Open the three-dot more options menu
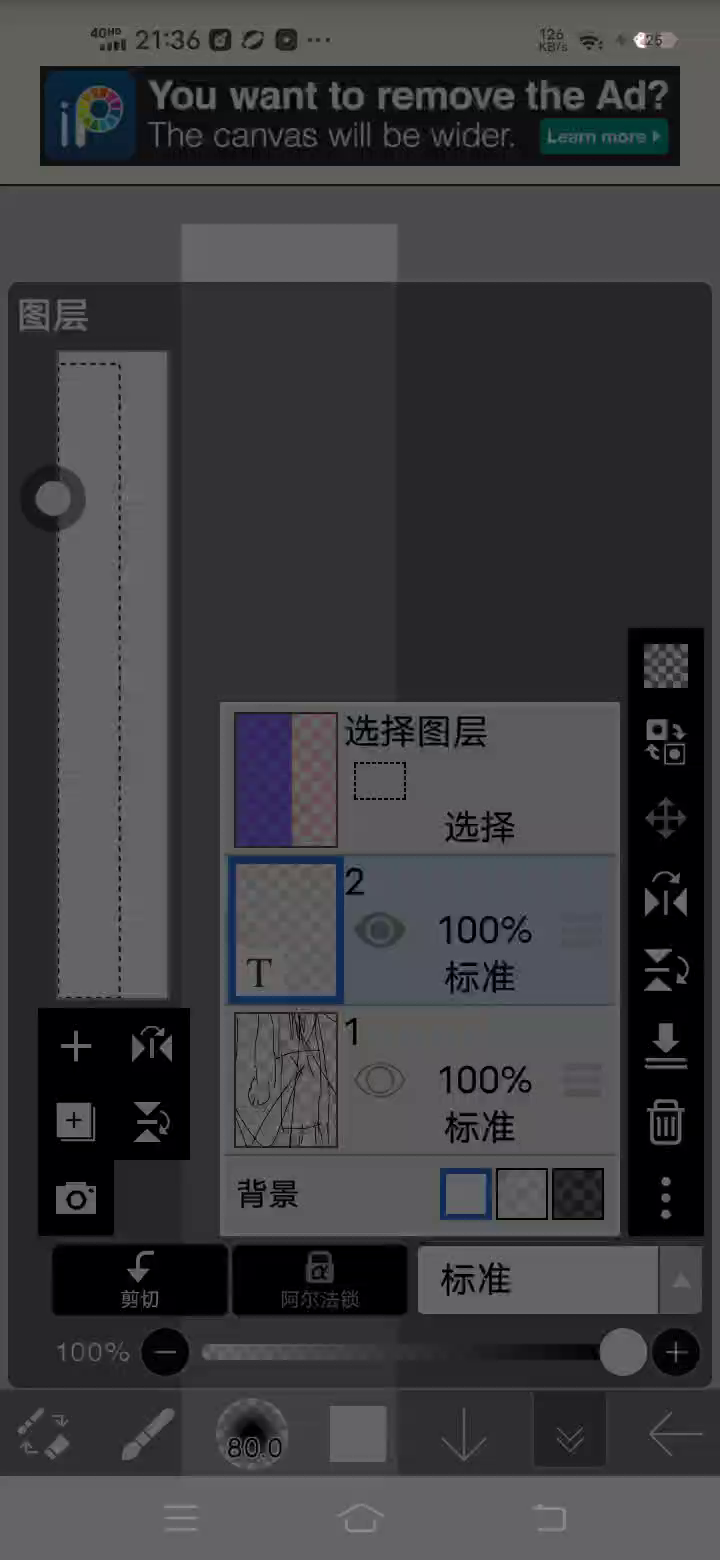The width and height of the screenshot is (720, 1560). pyautogui.click(x=665, y=1196)
